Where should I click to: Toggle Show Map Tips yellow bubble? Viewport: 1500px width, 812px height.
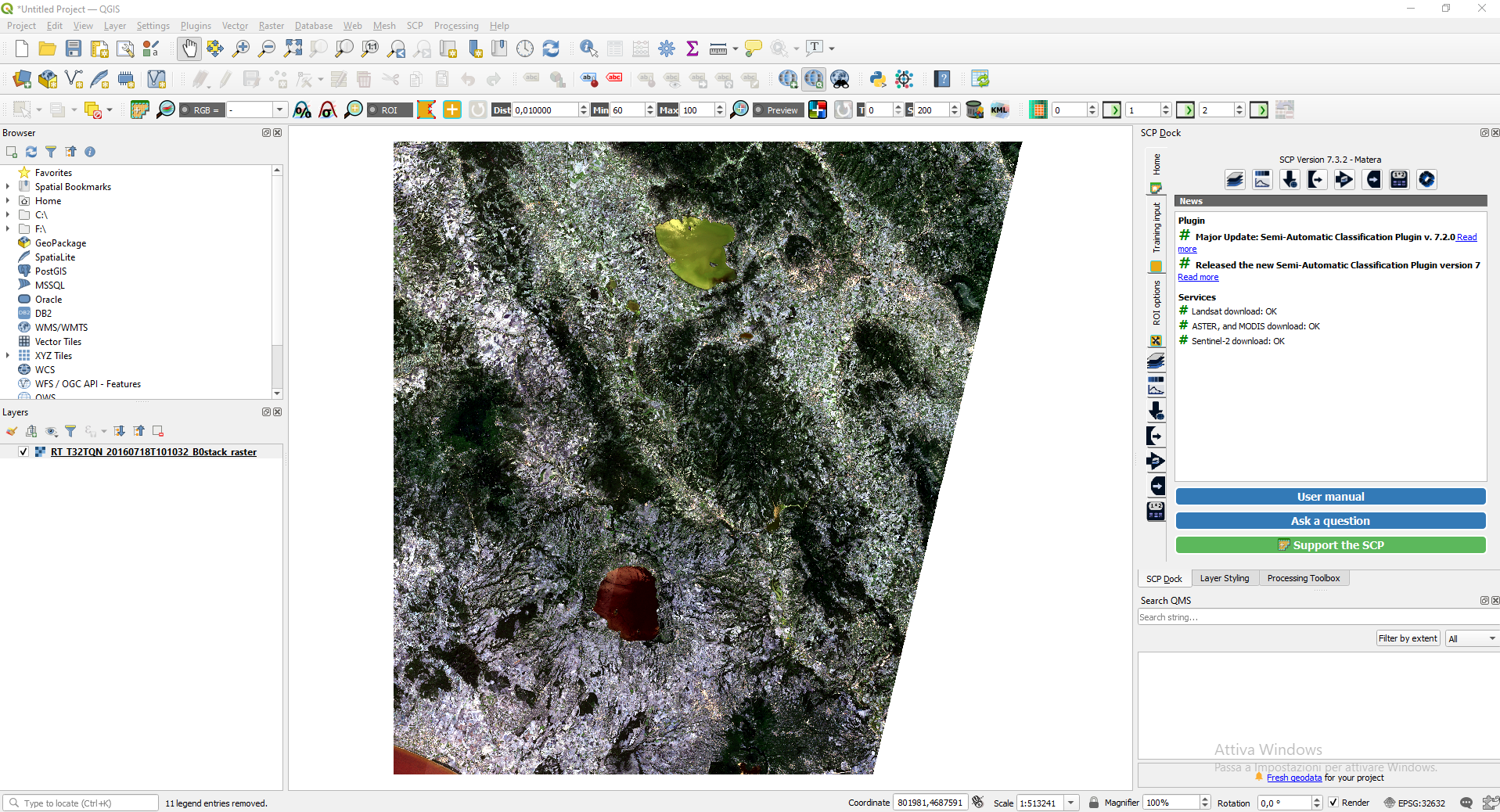753,49
